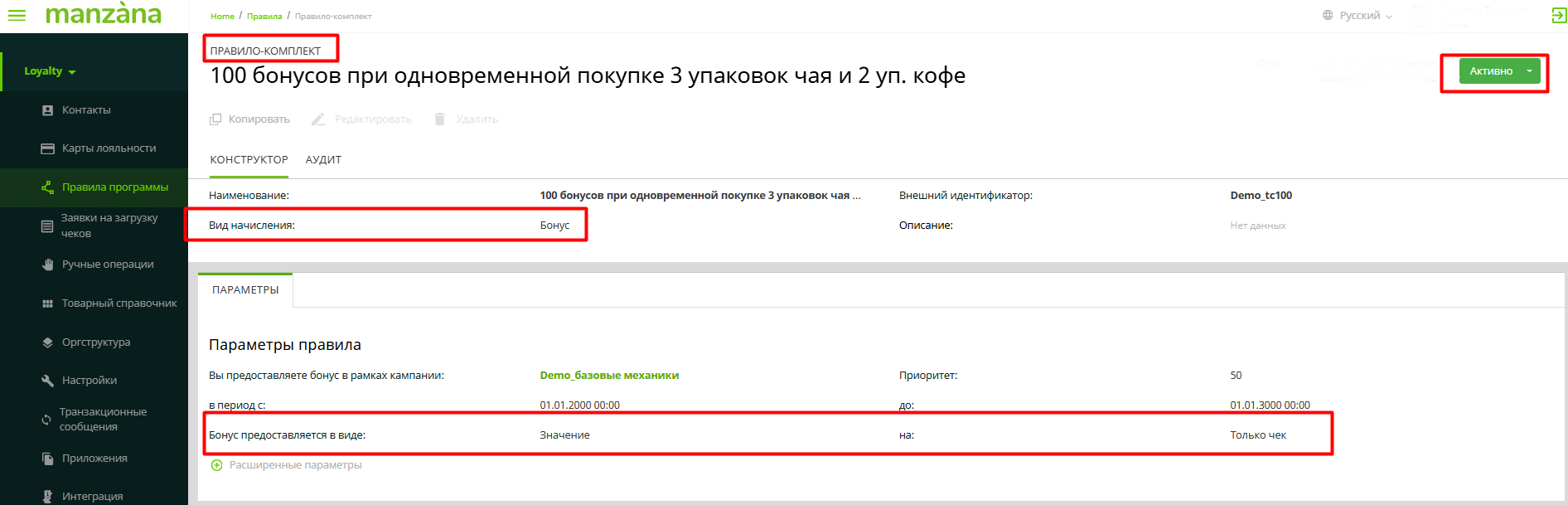Click the Бонус accrual type value
Screen dimensions: 1568x505
click(554, 226)
